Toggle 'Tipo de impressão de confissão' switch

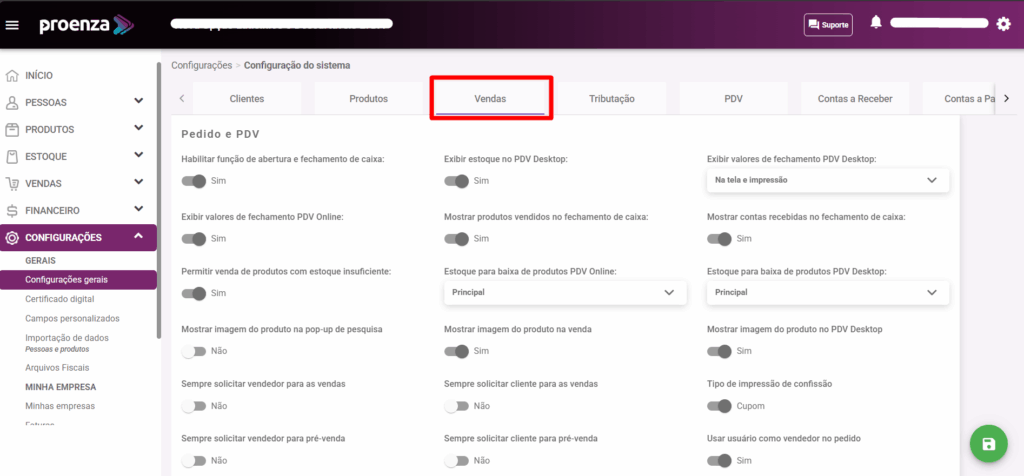(x=719, y=406)
